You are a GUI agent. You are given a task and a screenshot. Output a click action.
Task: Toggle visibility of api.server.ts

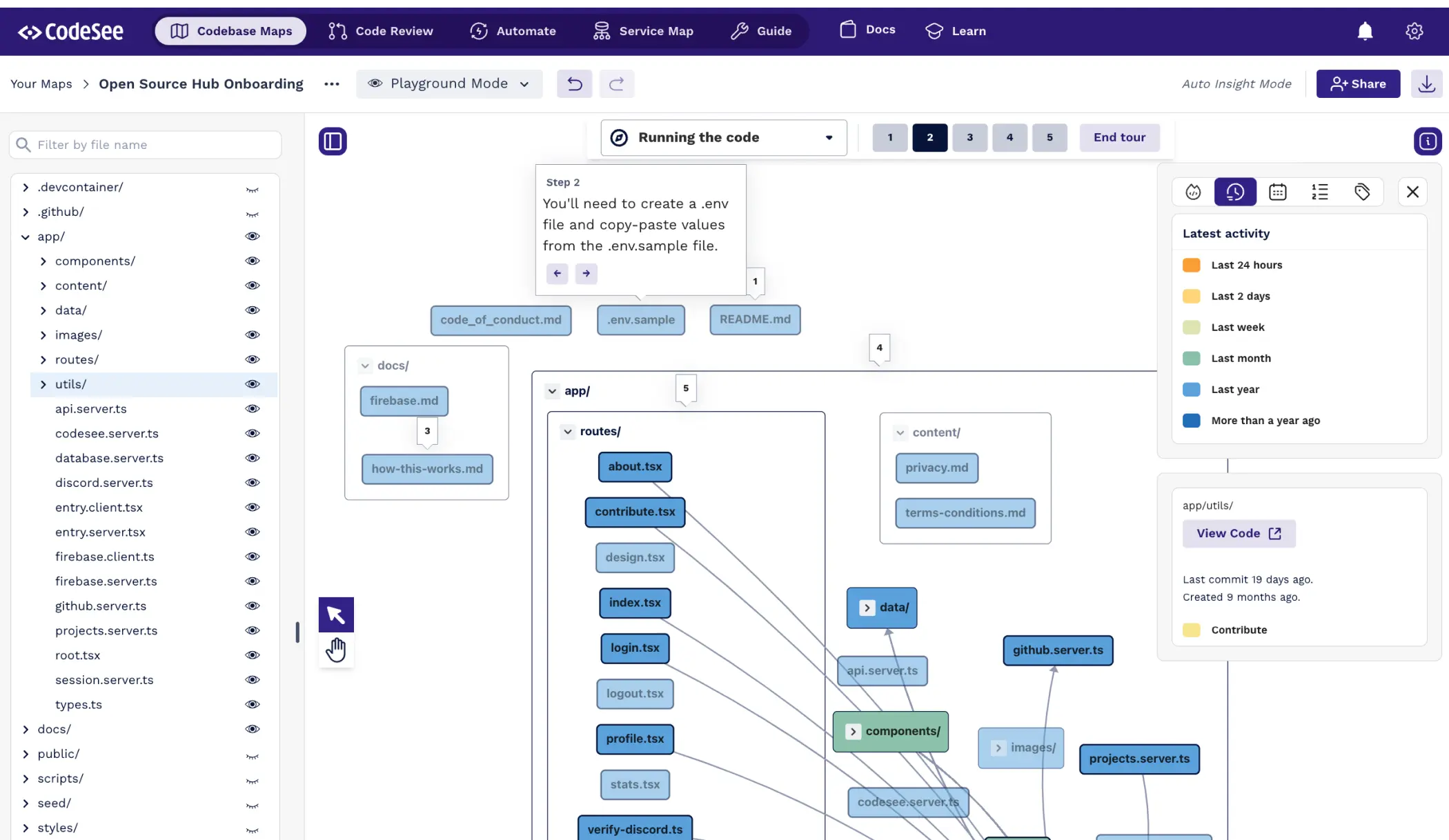click(x=252, y=408)
